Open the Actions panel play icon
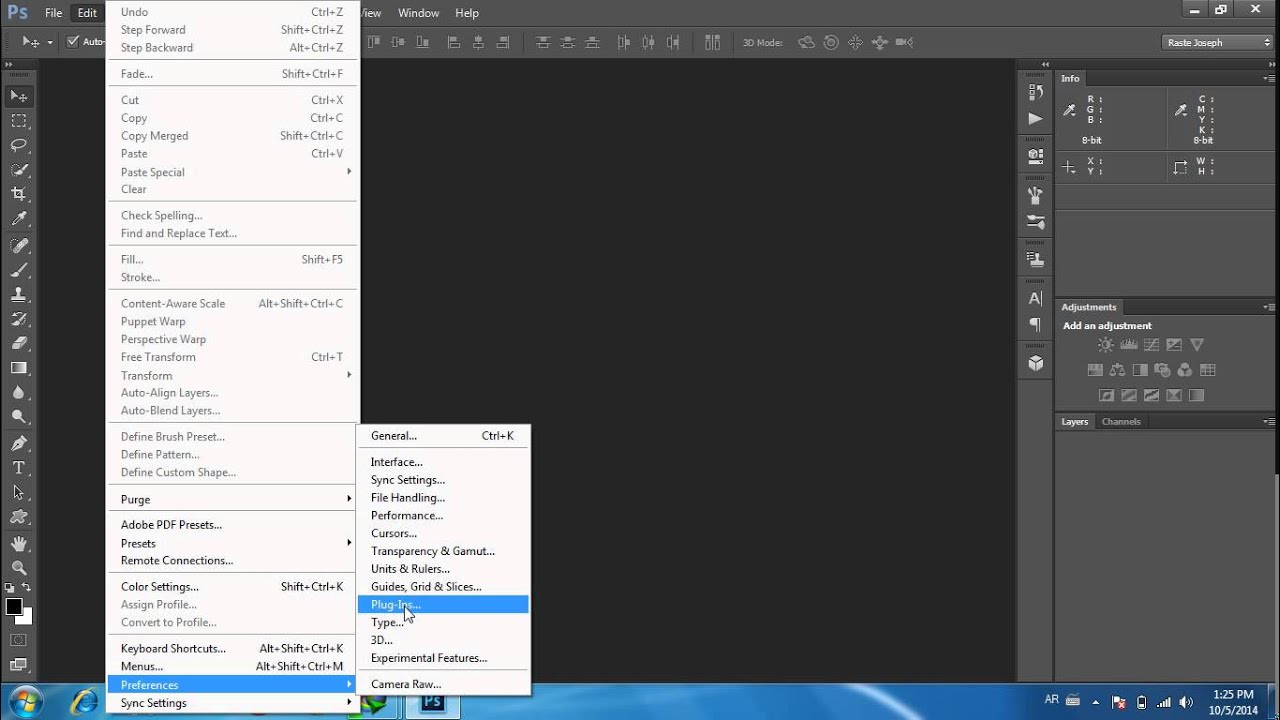The image size is (1280, 720). click(x=1035, y=118)
